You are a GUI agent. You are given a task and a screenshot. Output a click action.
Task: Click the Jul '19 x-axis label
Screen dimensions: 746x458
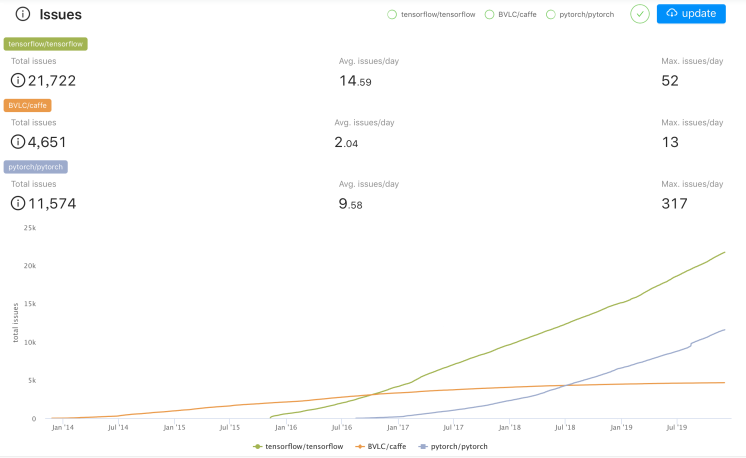click(x=677, y=428)
